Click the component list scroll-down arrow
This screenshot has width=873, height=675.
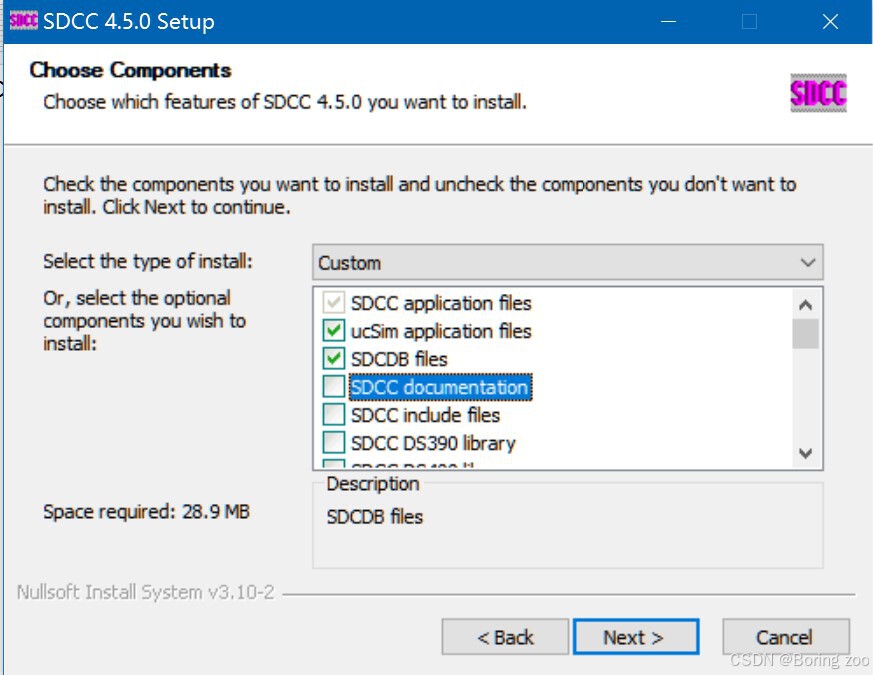[x=805, y=453]
